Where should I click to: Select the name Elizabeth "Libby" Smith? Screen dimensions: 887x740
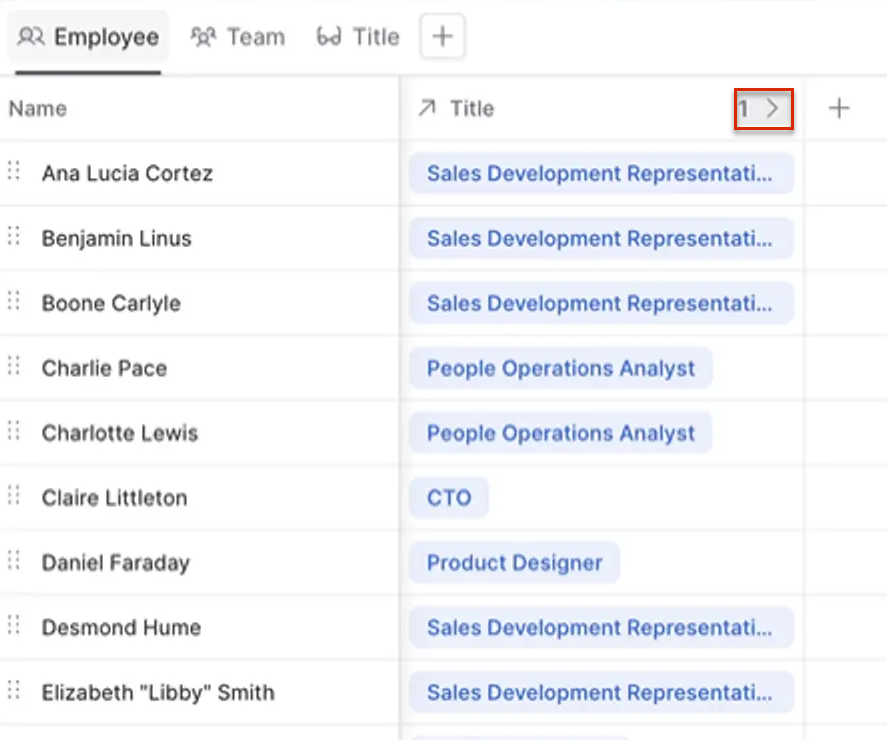158,692
